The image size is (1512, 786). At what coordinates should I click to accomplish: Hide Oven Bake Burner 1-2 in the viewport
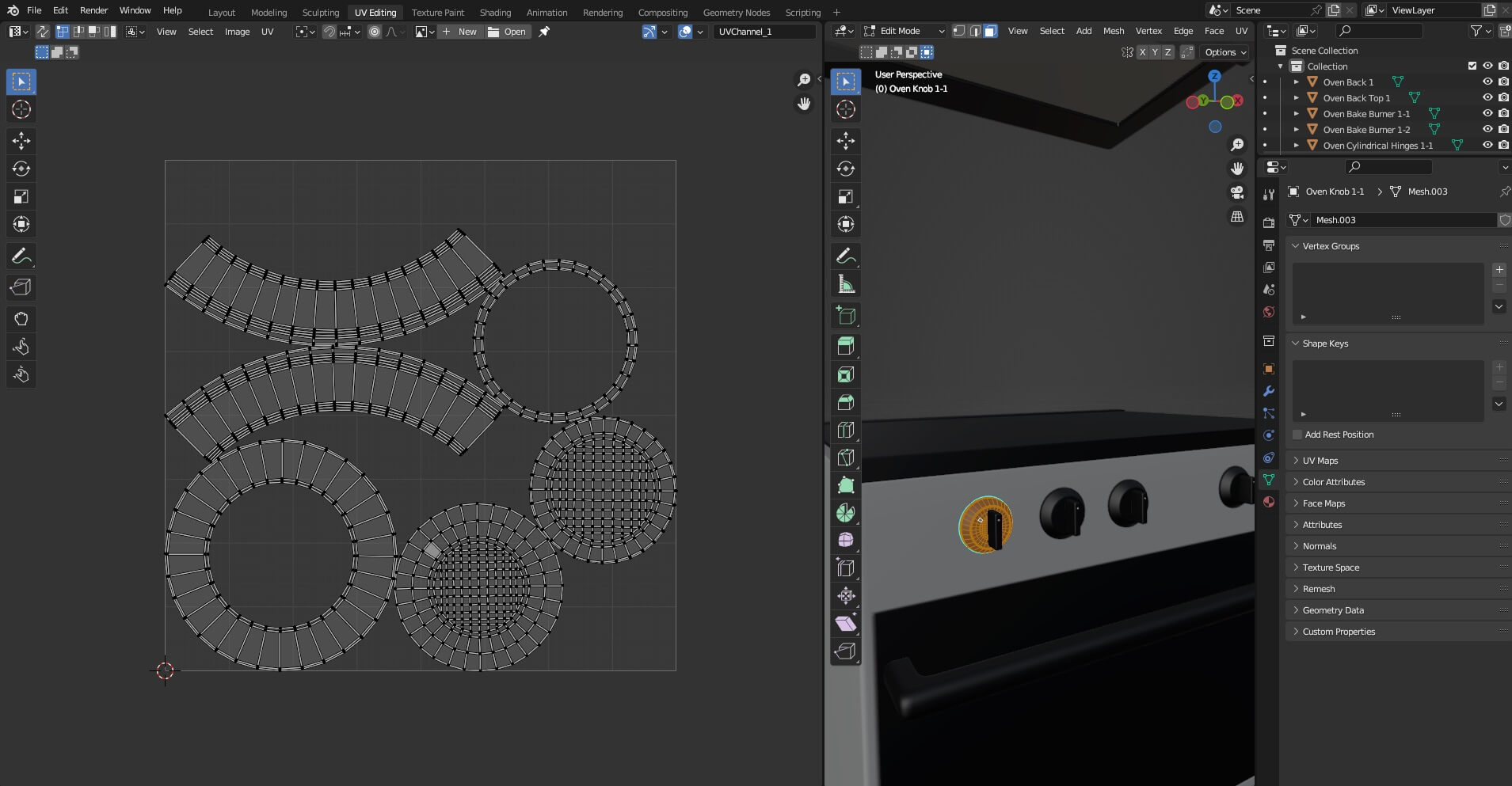(1487, 129)
